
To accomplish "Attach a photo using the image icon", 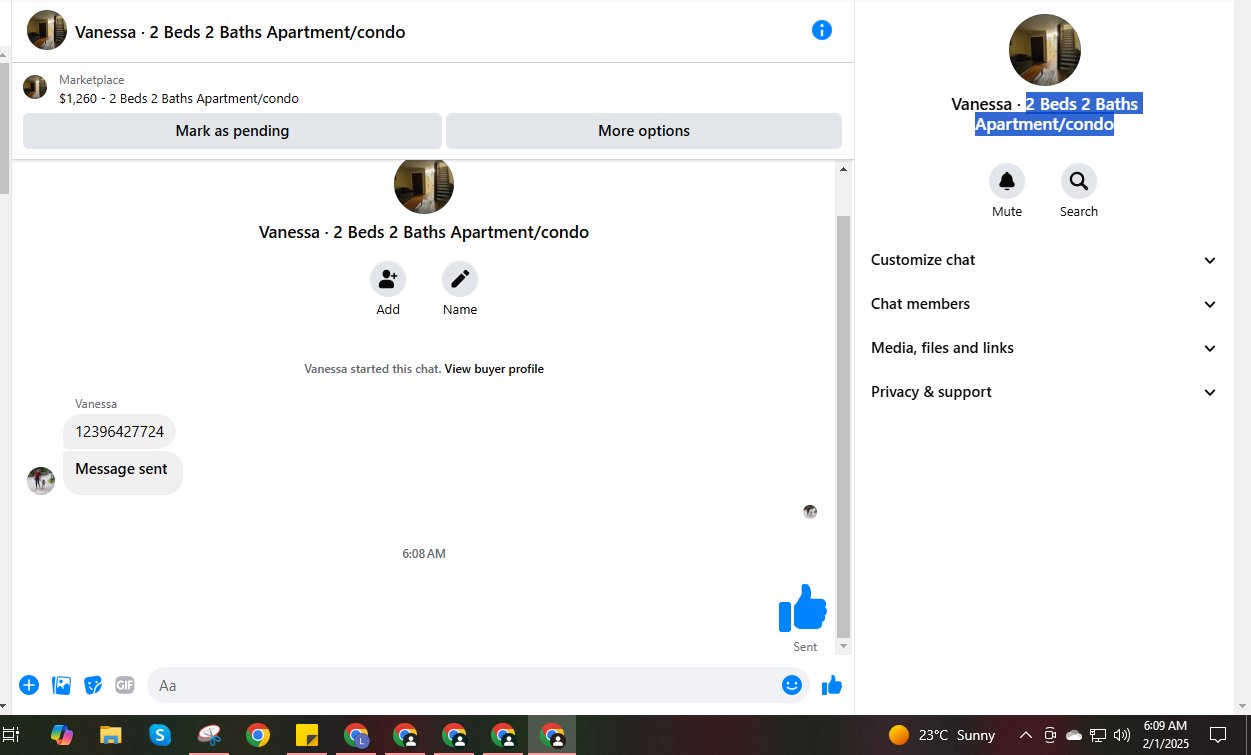I will tap(61, 685).
